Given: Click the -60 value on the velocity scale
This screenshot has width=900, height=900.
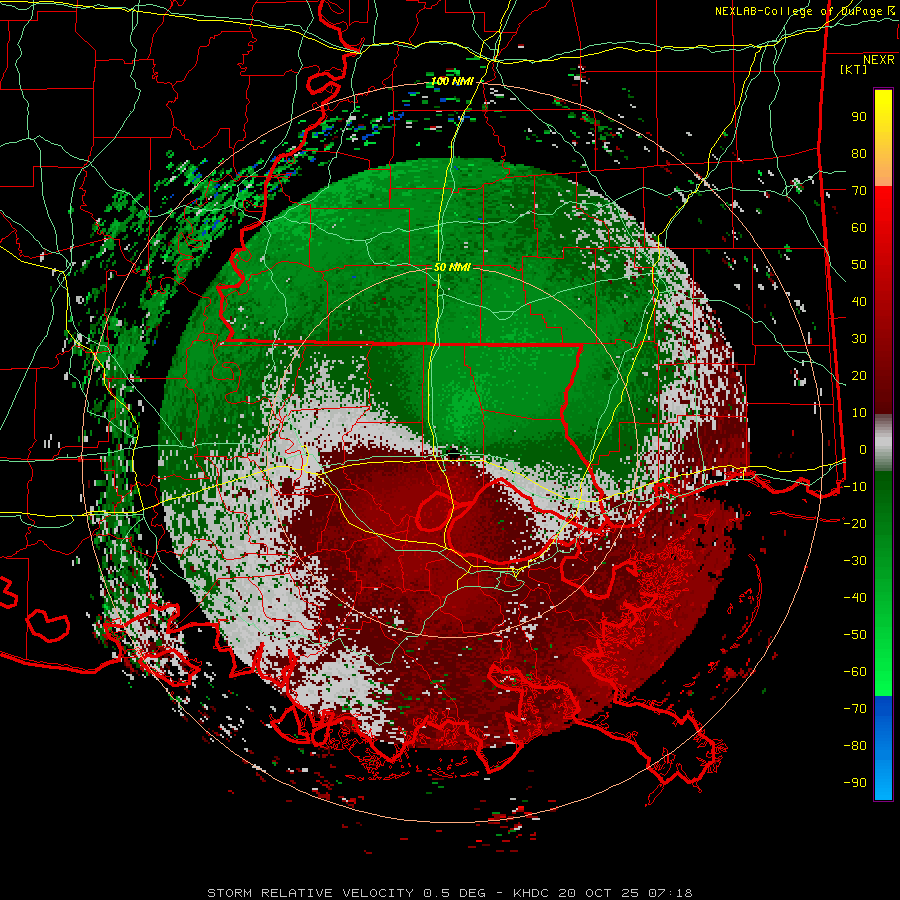Looking at the screenshot, I should click(x=855, y=672).
